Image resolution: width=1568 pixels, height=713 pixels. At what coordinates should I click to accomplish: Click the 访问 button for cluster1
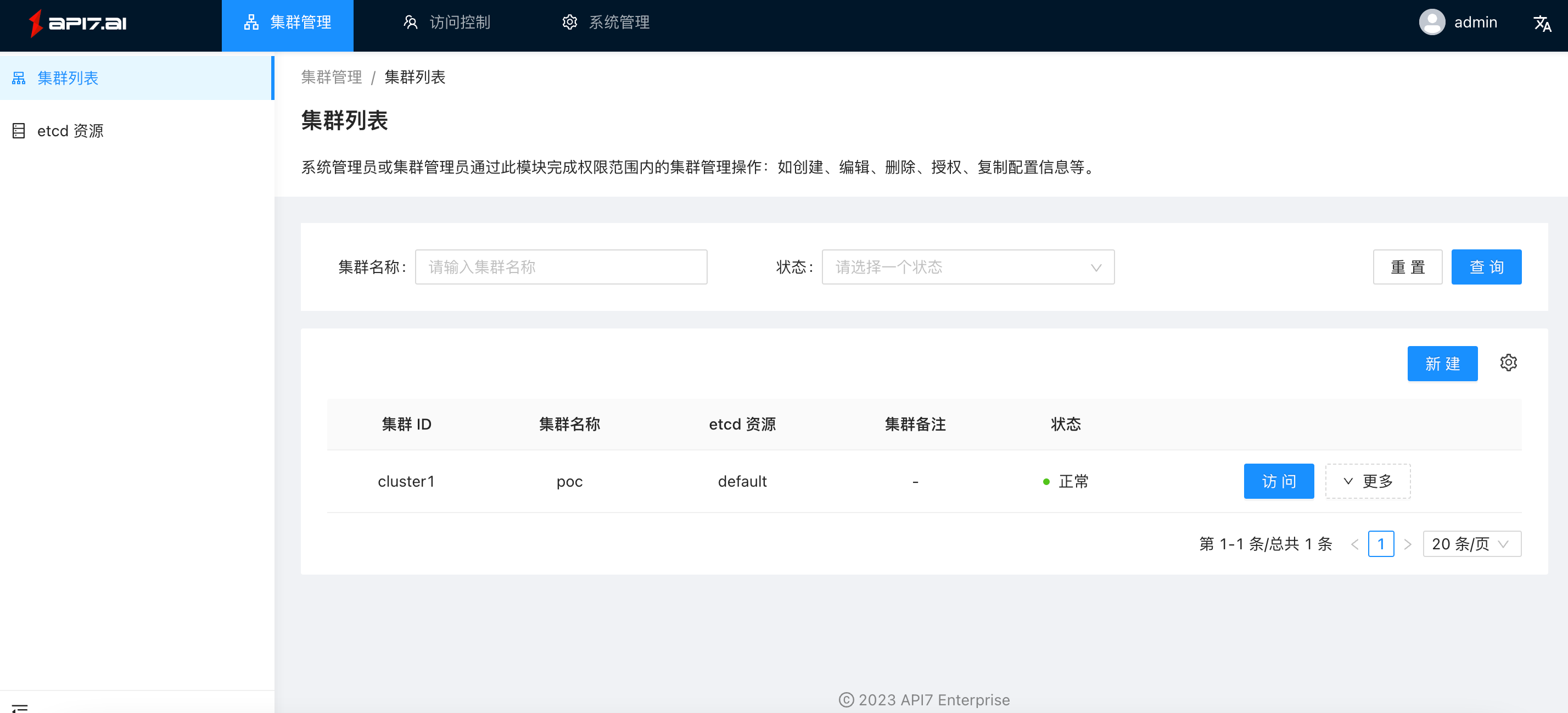point(1278,481)
